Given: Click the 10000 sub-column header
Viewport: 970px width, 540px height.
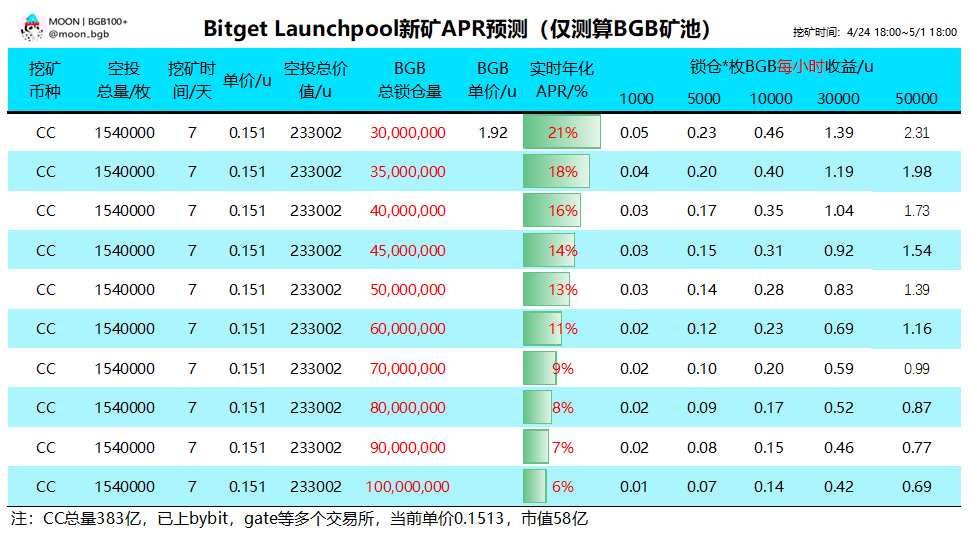Looking at the screenshot, I should click(x=770, y=99).
